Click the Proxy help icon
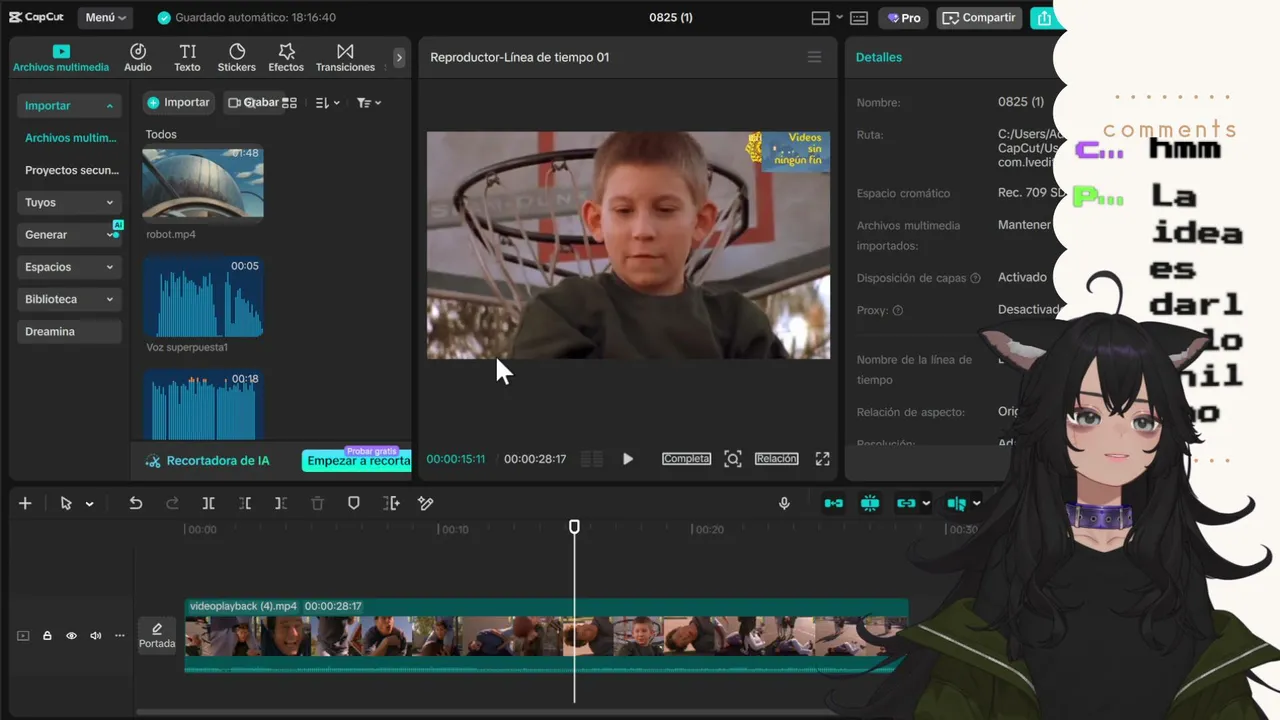This screenshot has height=720, width=1280. [897, 311]
